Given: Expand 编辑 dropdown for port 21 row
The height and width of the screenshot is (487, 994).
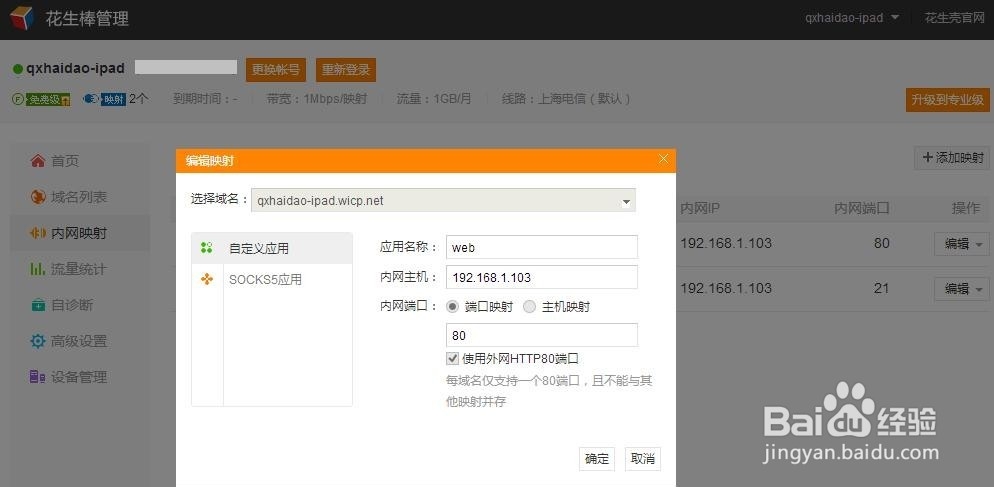Looking at the screenshot, I should click(x=962, y=289).
